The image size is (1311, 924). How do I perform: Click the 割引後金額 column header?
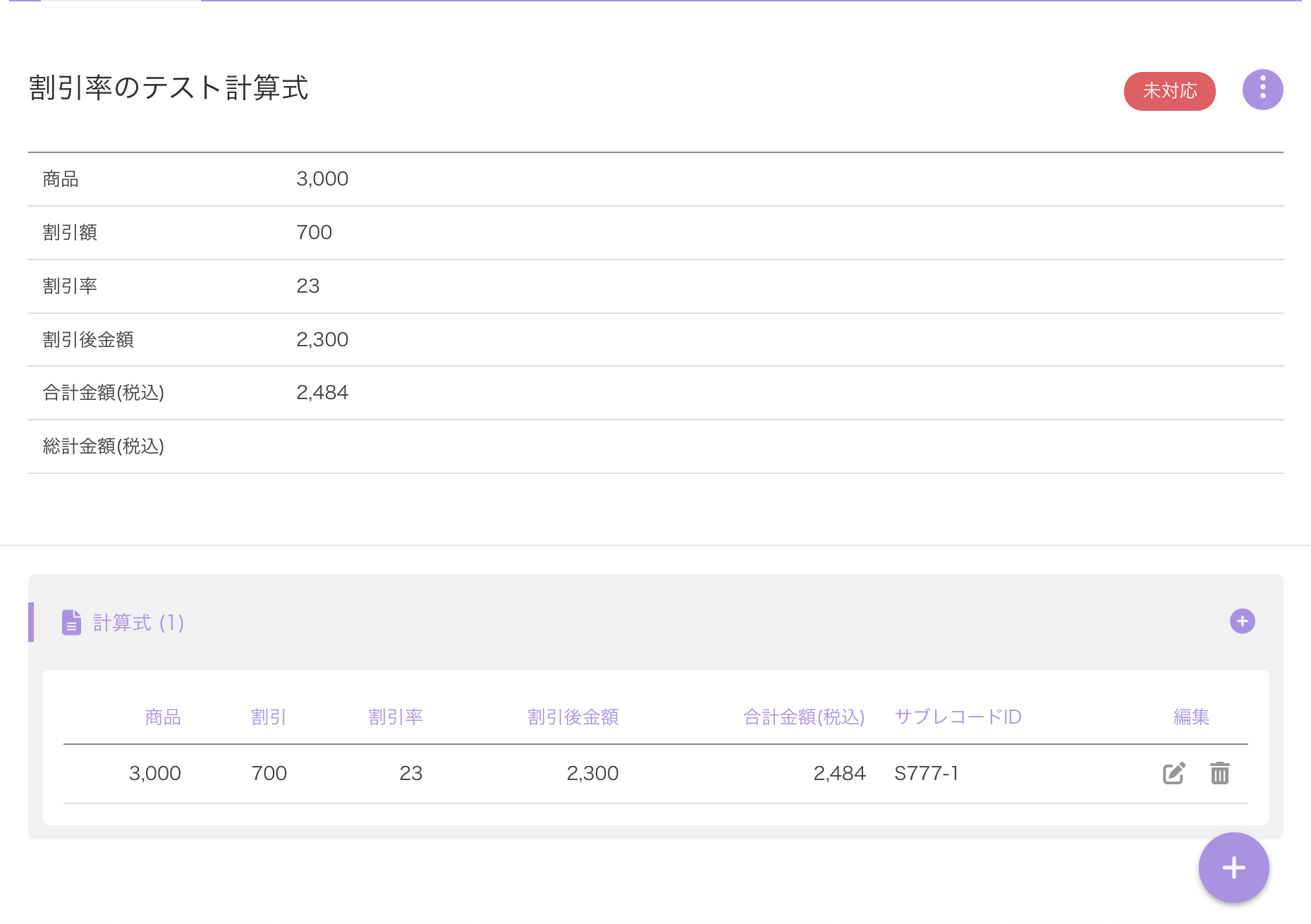tap(573, 717)
